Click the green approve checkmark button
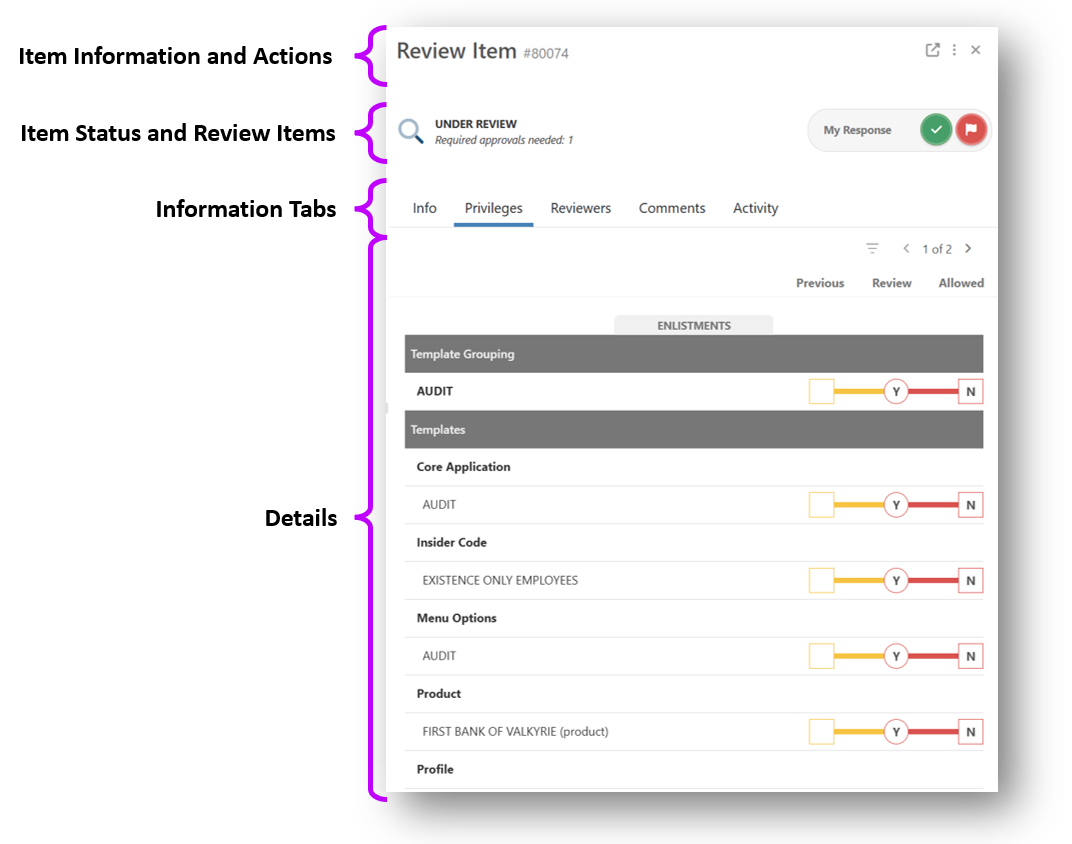1072x844 pixels. [x=936, y=130]
